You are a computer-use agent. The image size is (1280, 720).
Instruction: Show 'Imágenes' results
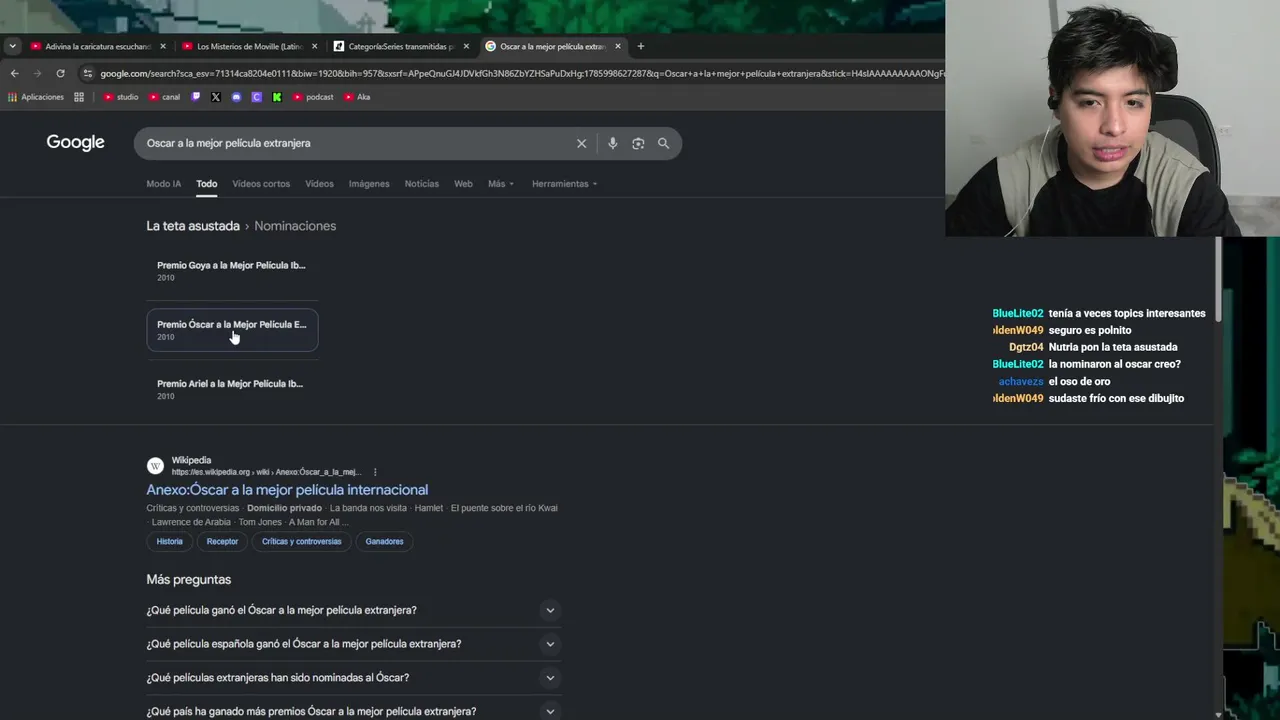click(369, 184)
